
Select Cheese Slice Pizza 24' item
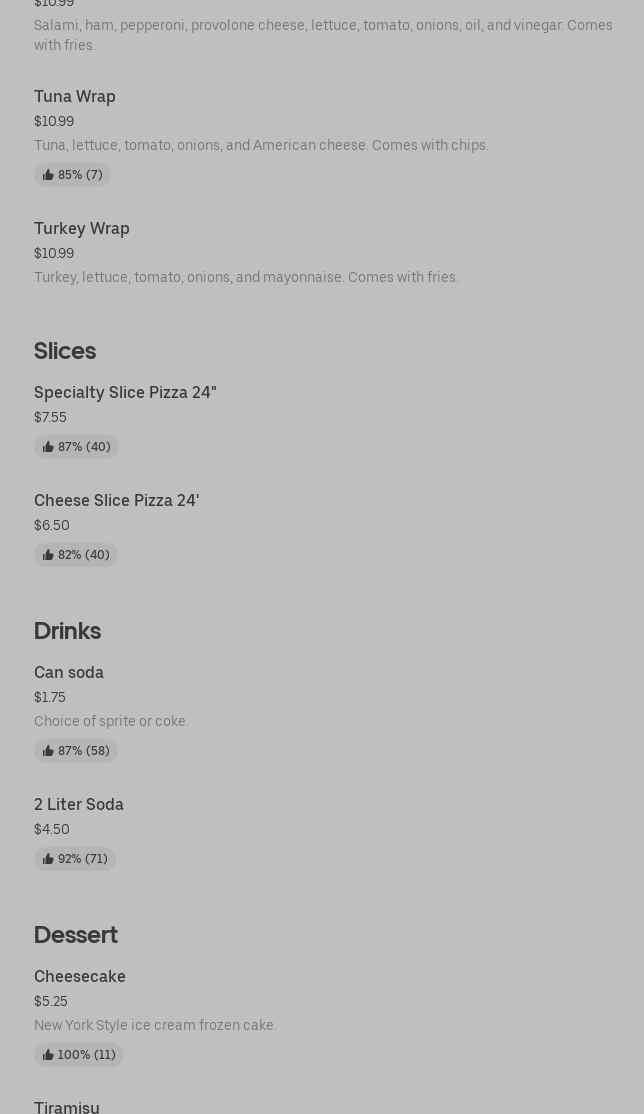[116, 500]
